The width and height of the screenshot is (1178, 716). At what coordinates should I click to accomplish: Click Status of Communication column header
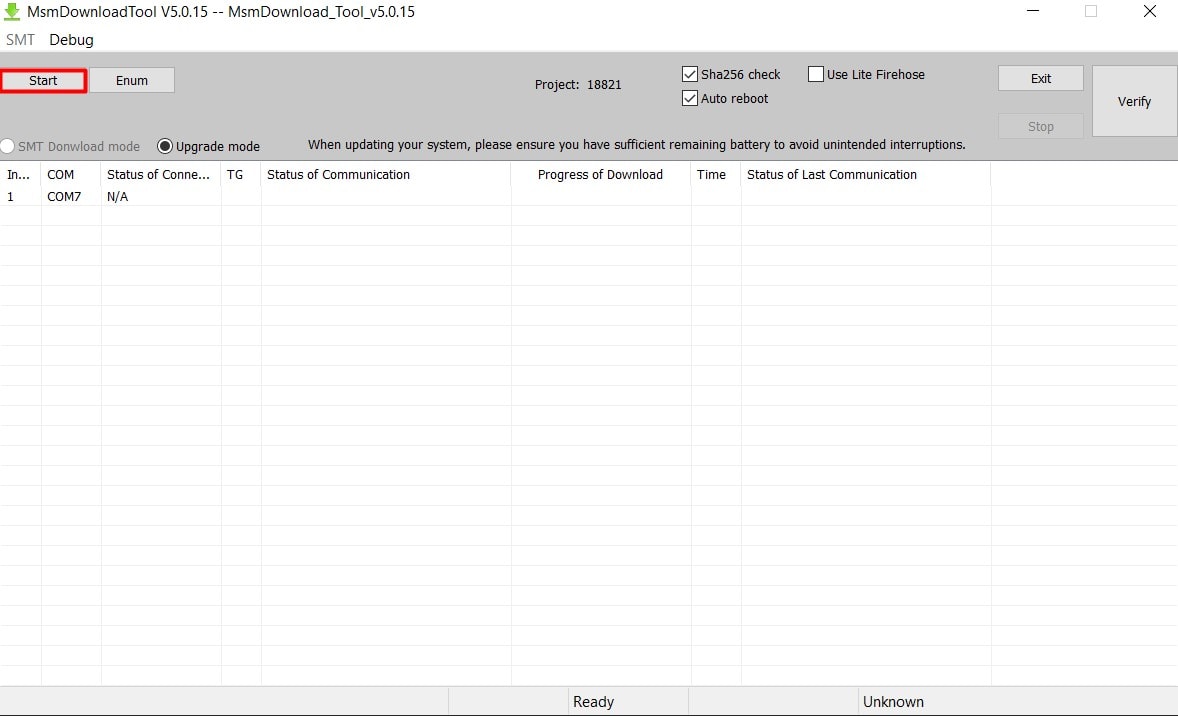(x=386, y=174)
